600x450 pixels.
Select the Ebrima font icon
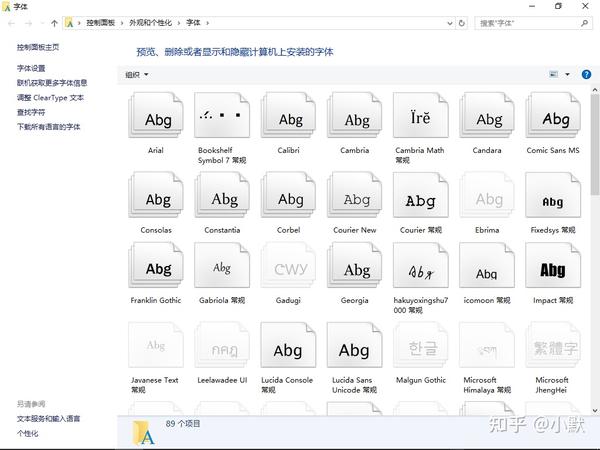tap(487, 195)
